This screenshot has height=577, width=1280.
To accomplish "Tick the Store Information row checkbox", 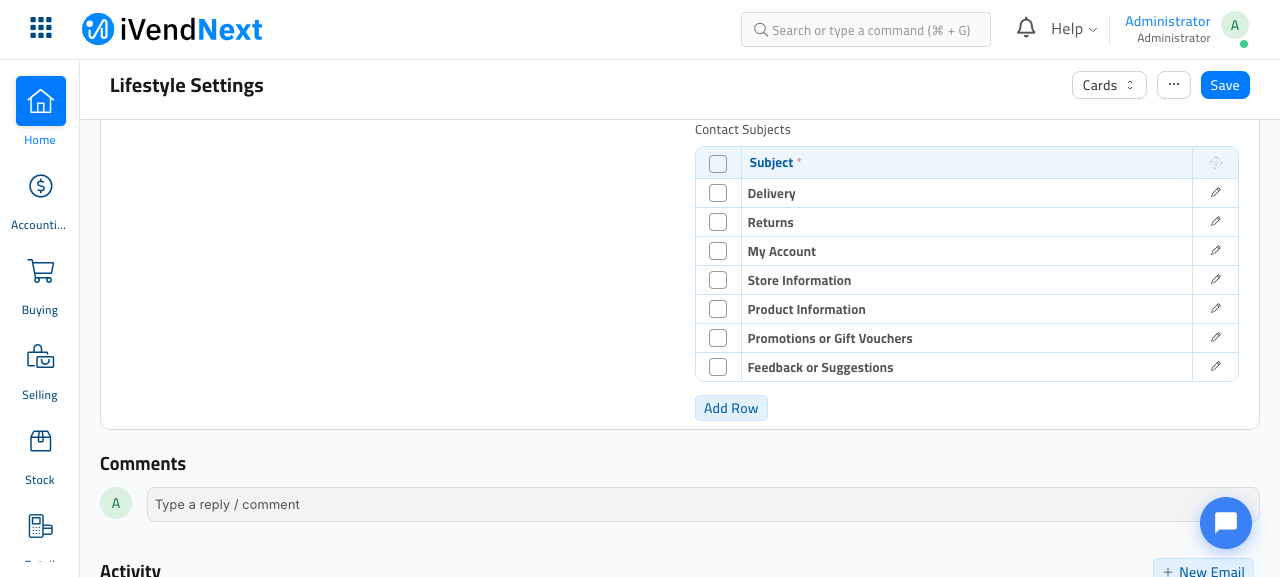I will [718, 280].
